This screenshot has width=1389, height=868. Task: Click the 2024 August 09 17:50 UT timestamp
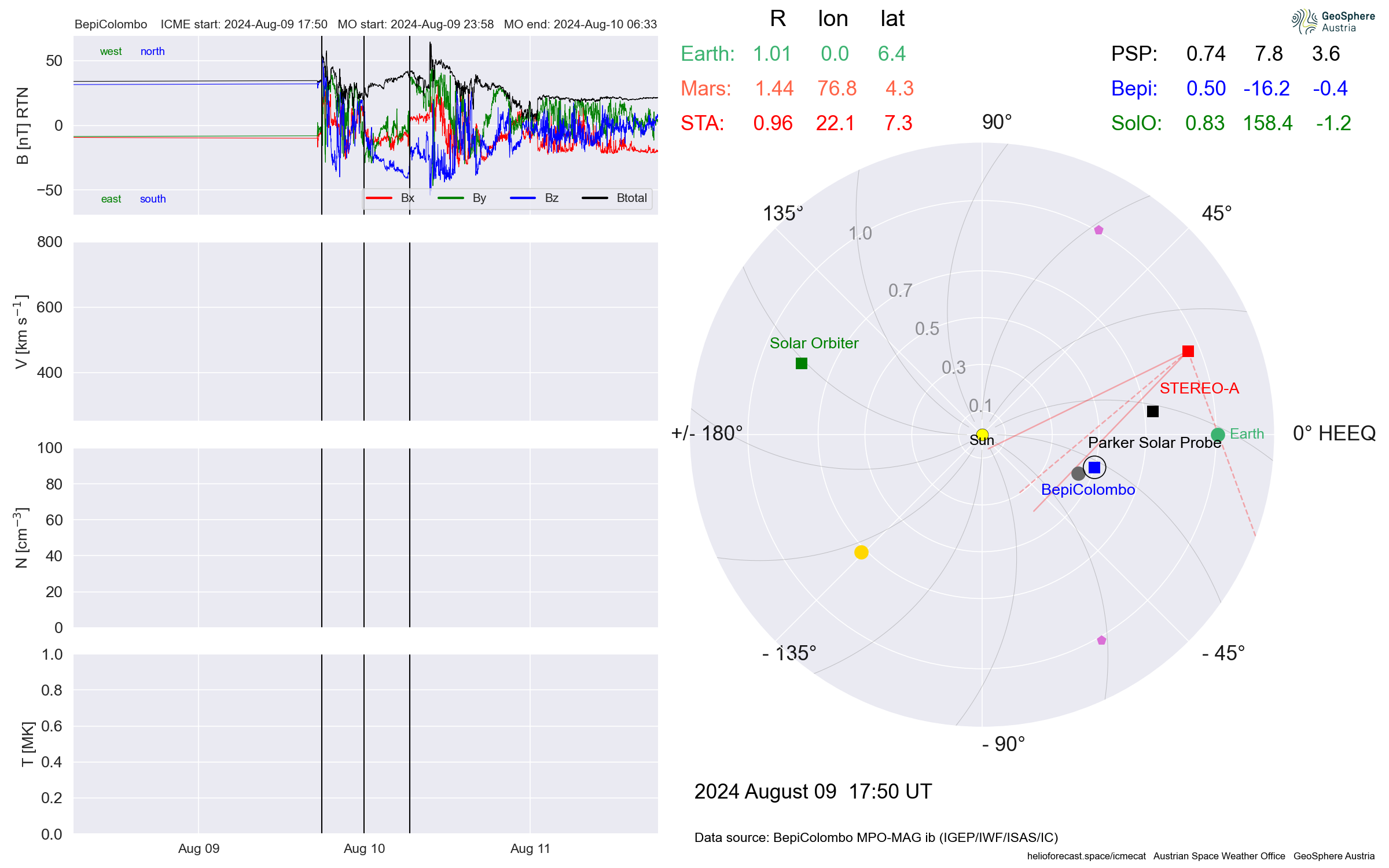tap(813, 792)
